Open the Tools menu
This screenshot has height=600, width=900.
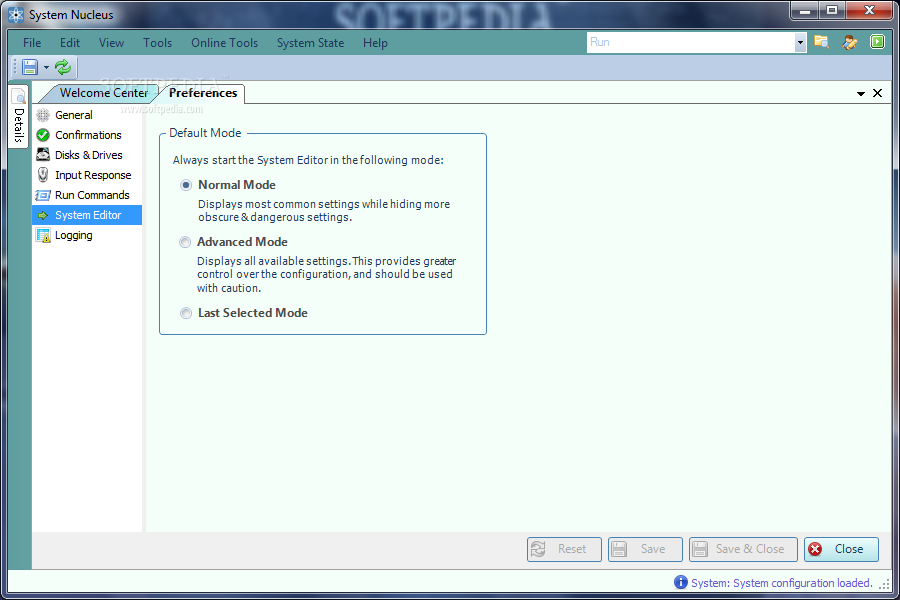(157, 43)
